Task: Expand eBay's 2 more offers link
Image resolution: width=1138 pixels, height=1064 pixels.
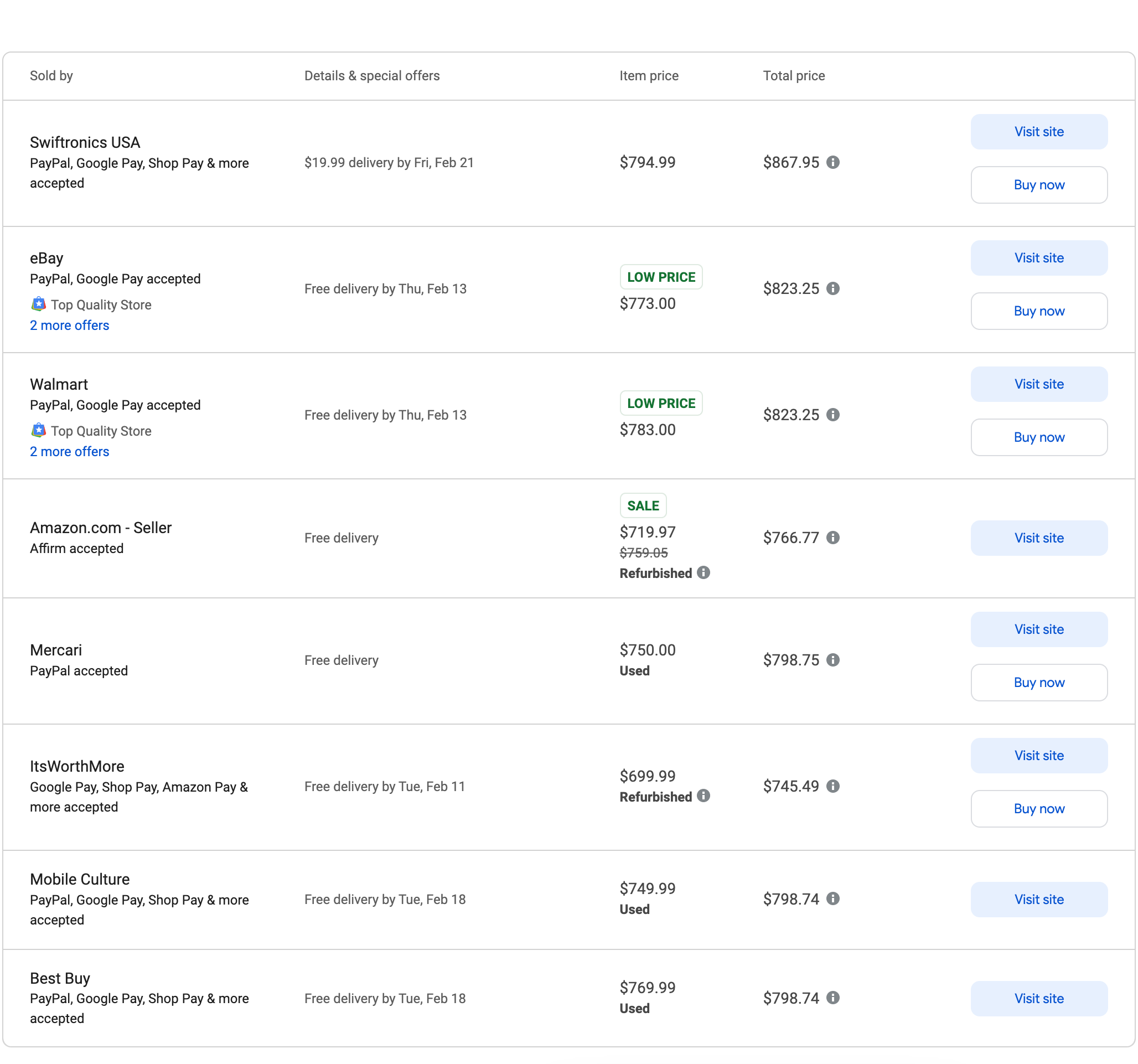Action: (x=67, y=325)
